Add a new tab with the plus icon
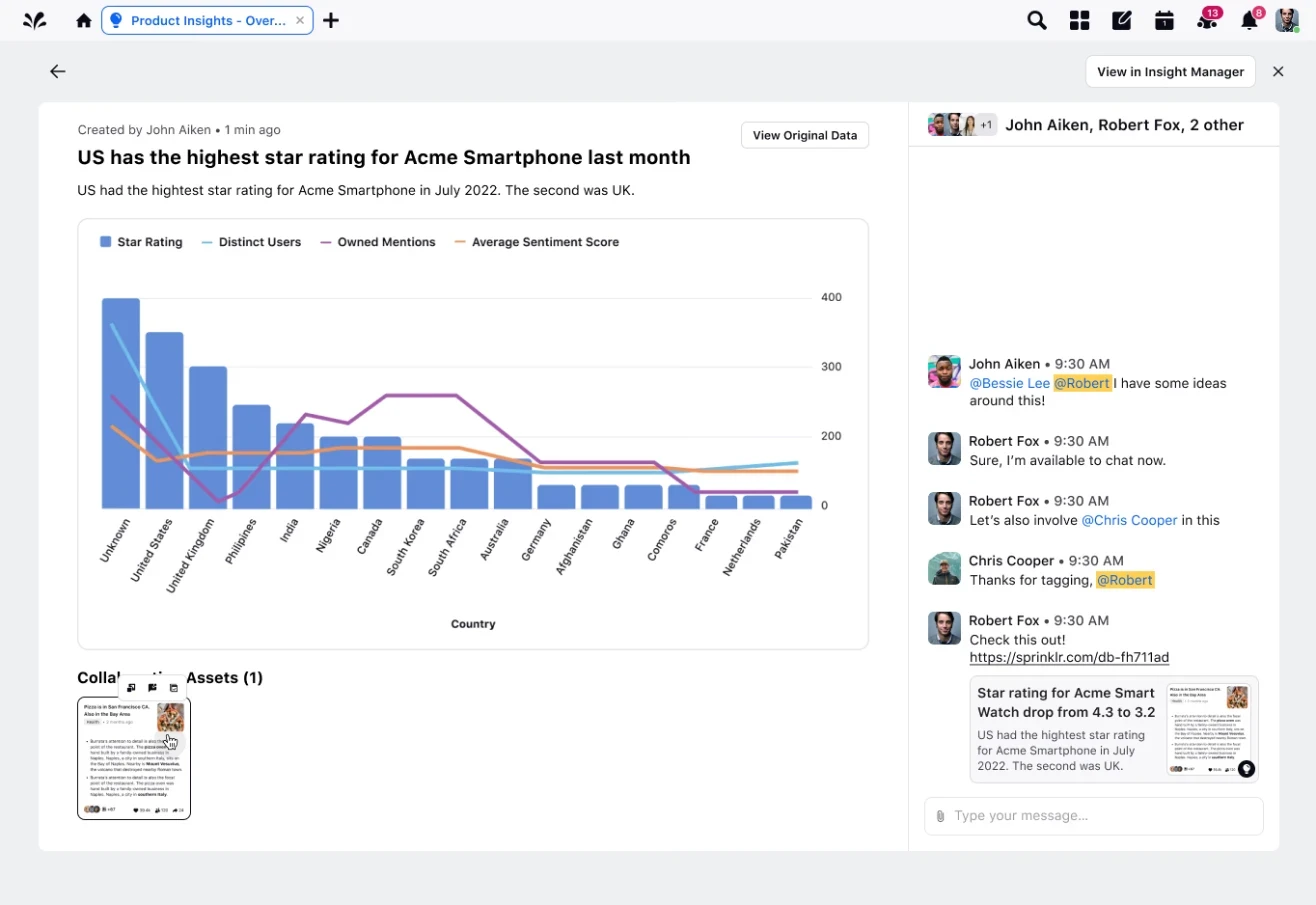The height and width of the screenshot is (905, 1316). coord(331,20)
